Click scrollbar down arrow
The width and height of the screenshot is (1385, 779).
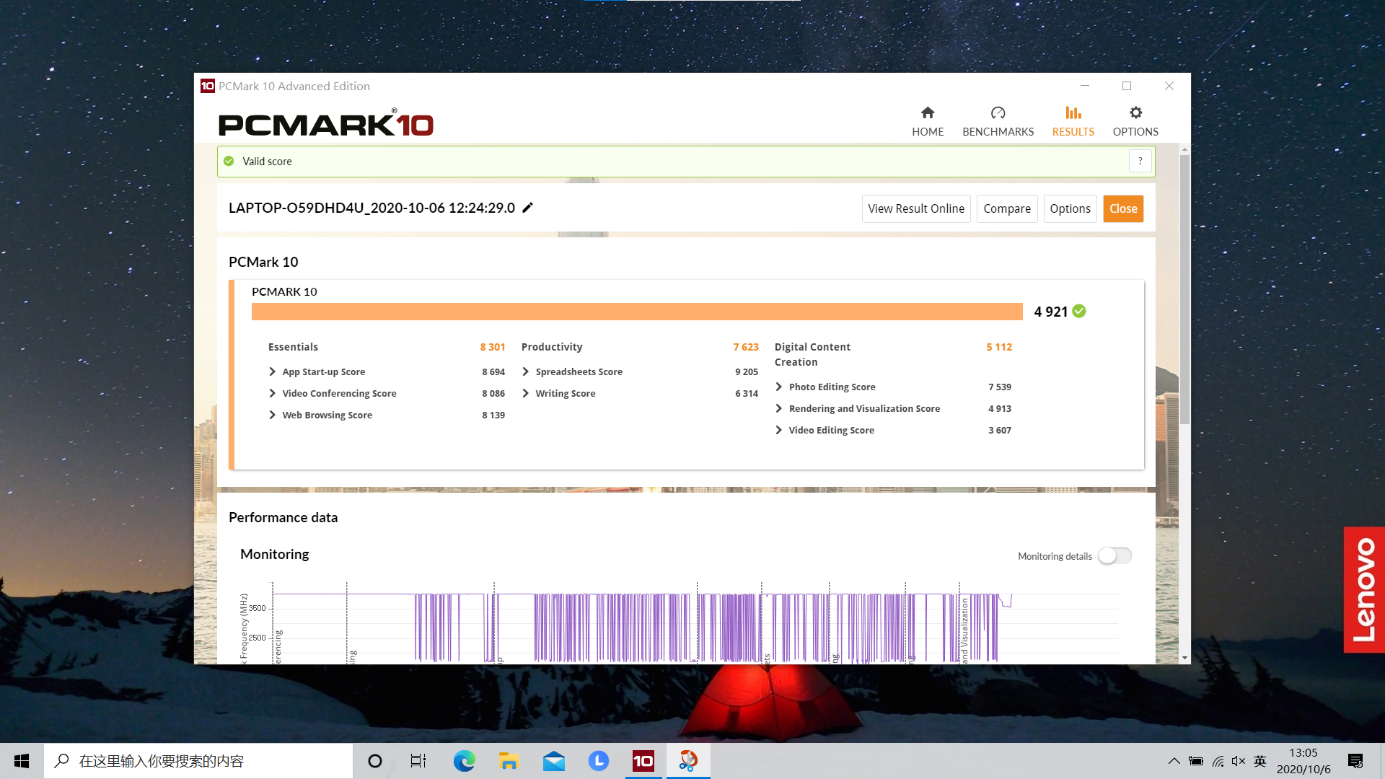click(x=1185, y=657)
